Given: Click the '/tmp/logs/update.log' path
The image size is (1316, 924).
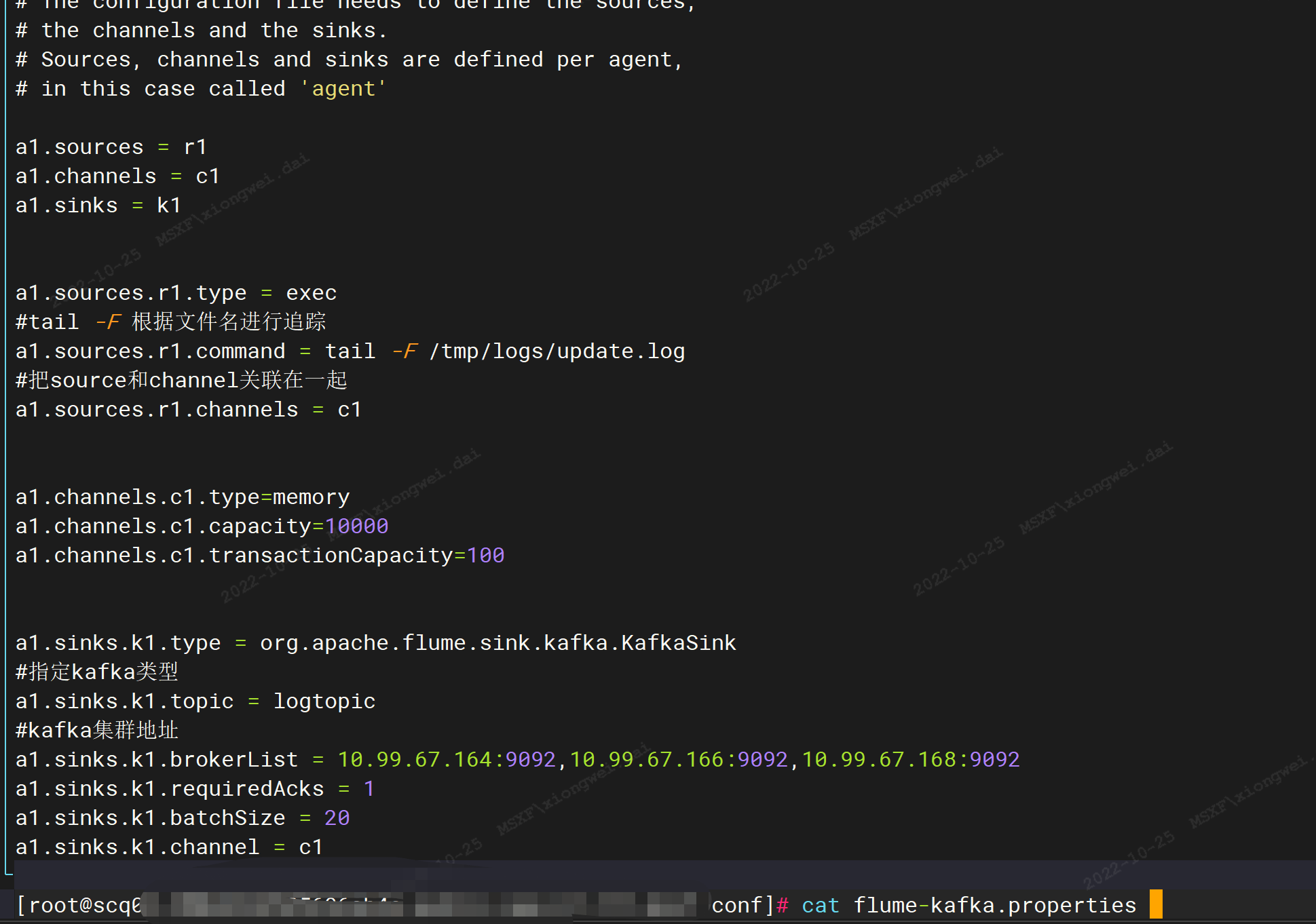Looking at the screenshot, I should point(557,351).
